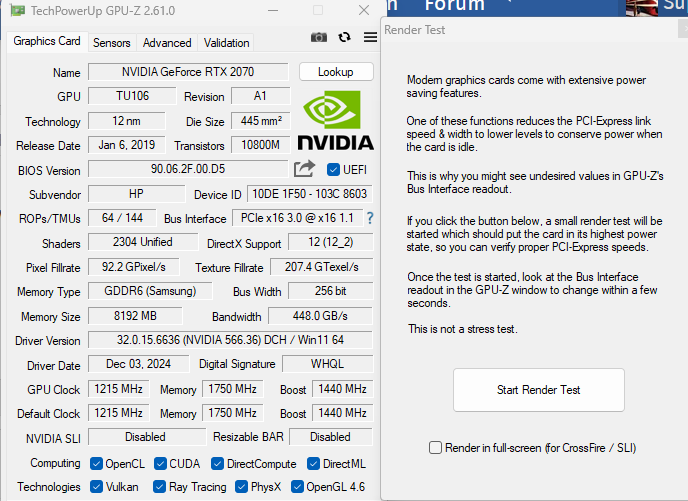This screenshot has width=688, height=501.
Task: Enable Render in full-screen checkbox
Action: (x=435, y=448)
